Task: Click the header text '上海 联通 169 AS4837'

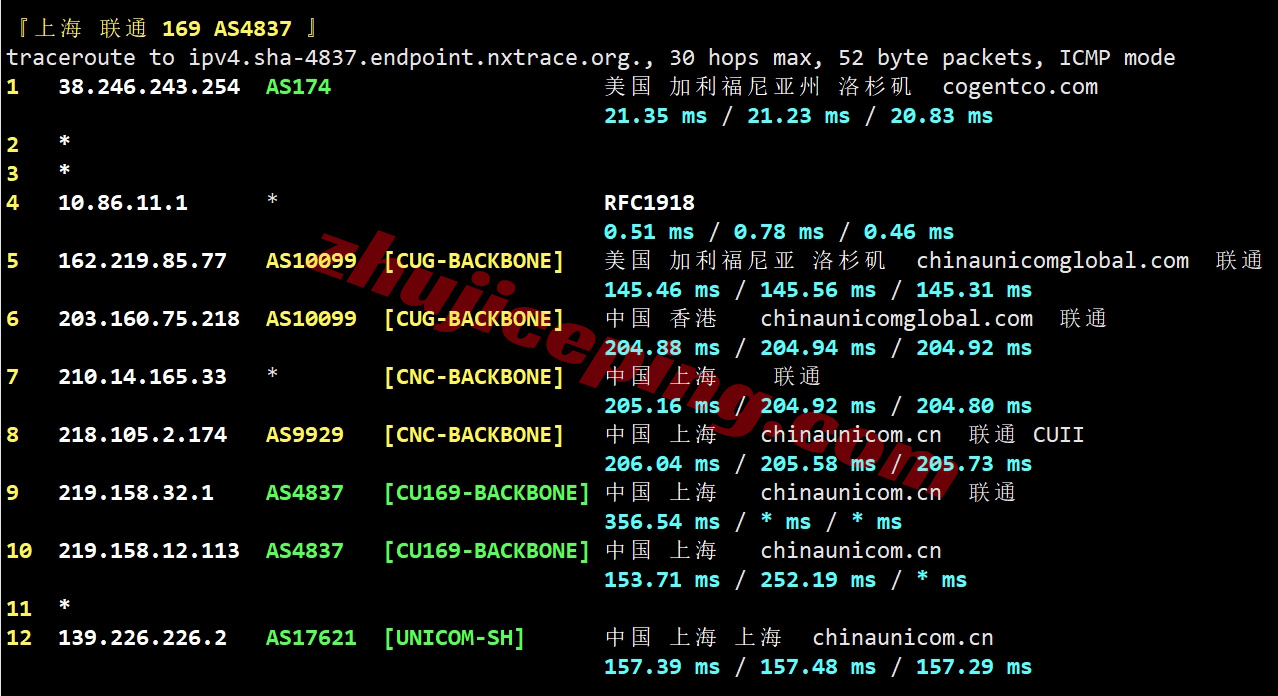Action: coord(163,29)
